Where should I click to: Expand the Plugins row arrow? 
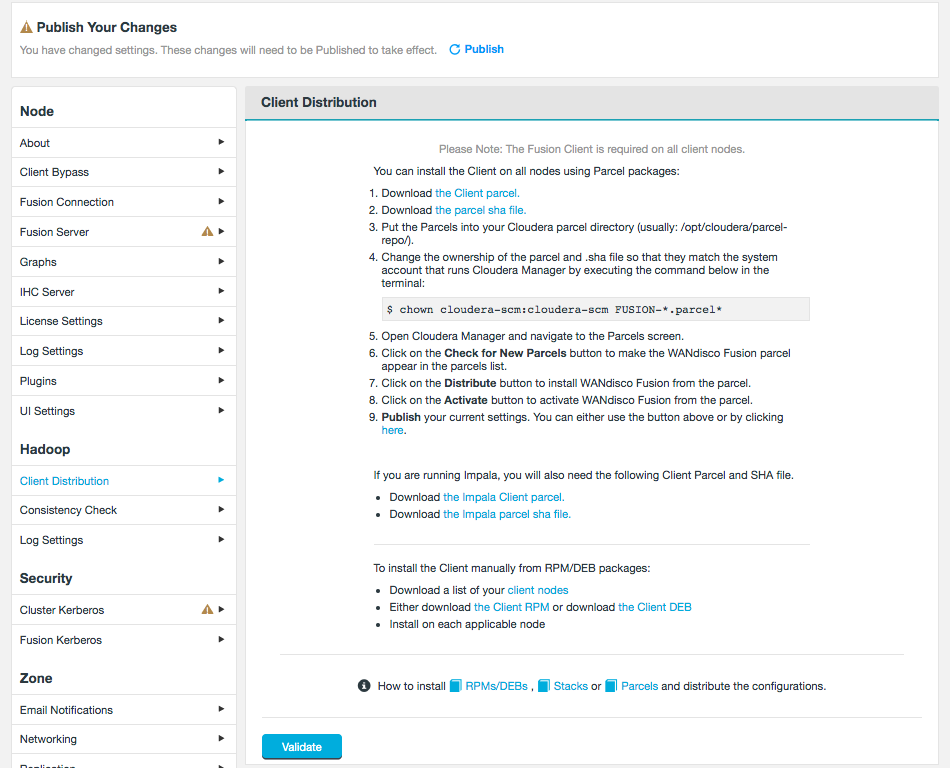click(221, 380)
